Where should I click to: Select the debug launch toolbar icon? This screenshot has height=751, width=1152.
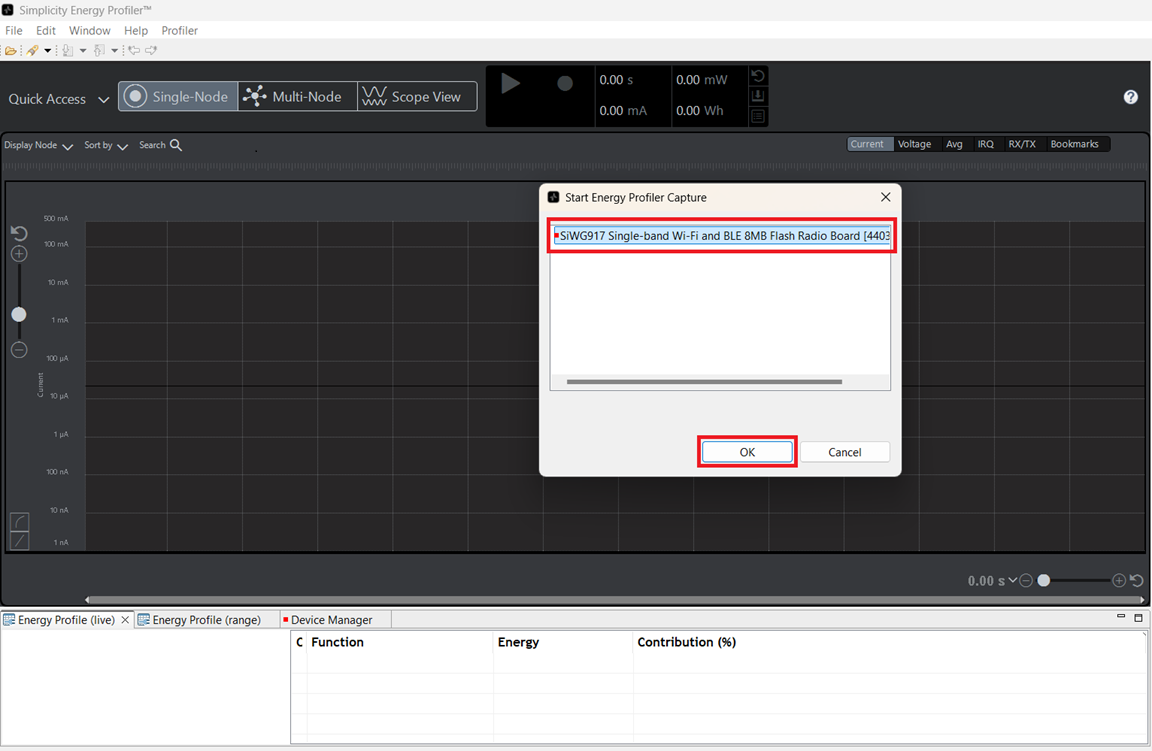click(x=32, y=50)
